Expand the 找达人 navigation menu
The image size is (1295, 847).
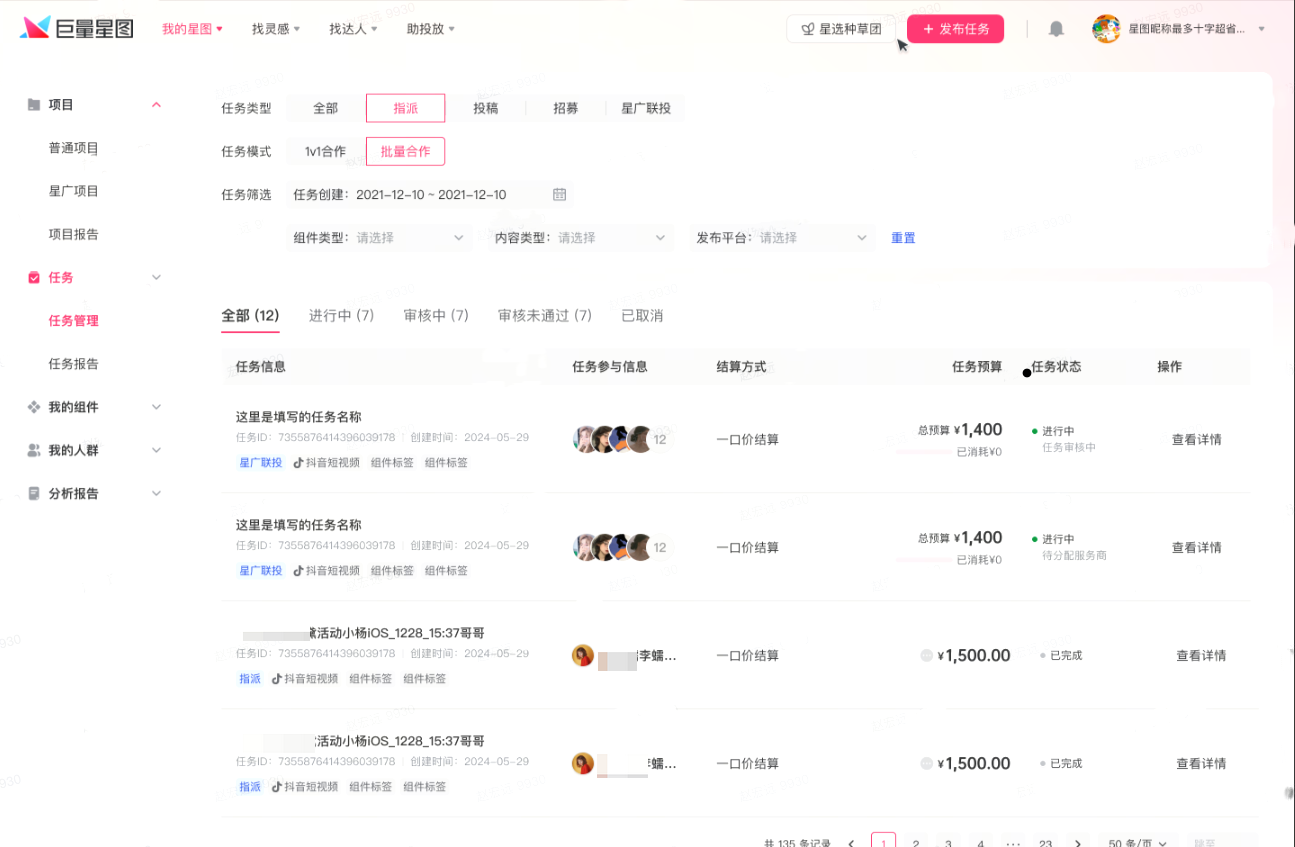click(x=353, y=29)
